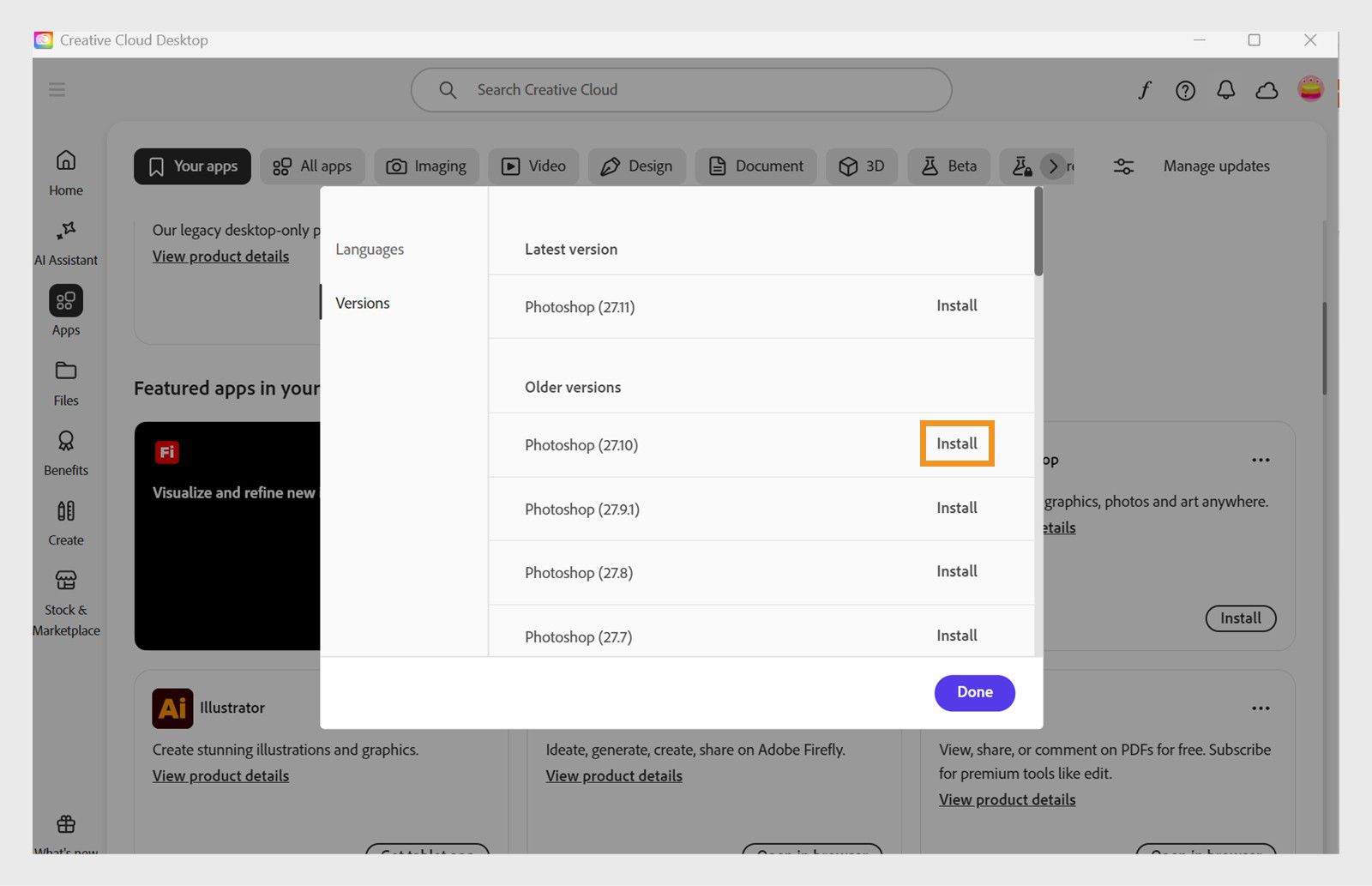Open View product details under PDF description
This screenshot has height=886, width=1372.
(x=1007, y=800)
